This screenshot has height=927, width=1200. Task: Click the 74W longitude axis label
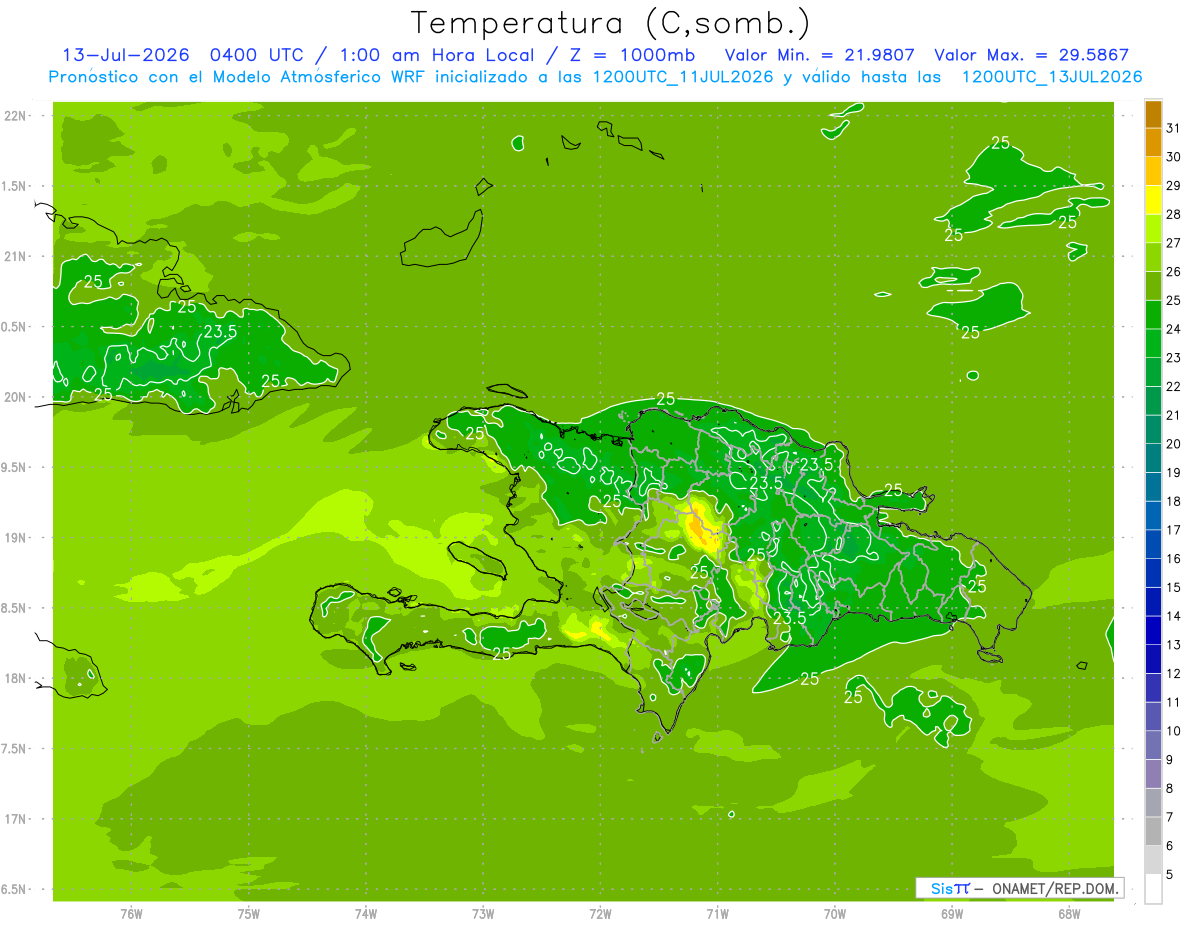click(366, 913)
